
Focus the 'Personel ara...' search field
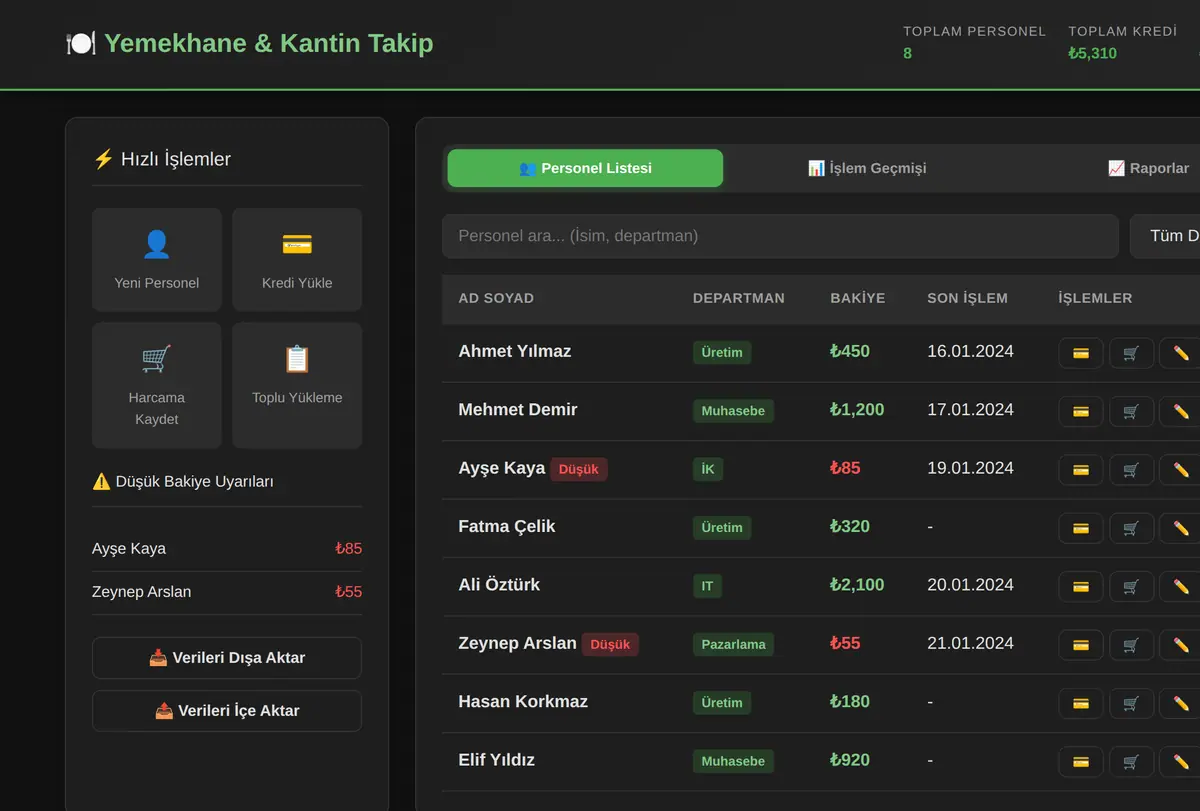click(780, 236)
